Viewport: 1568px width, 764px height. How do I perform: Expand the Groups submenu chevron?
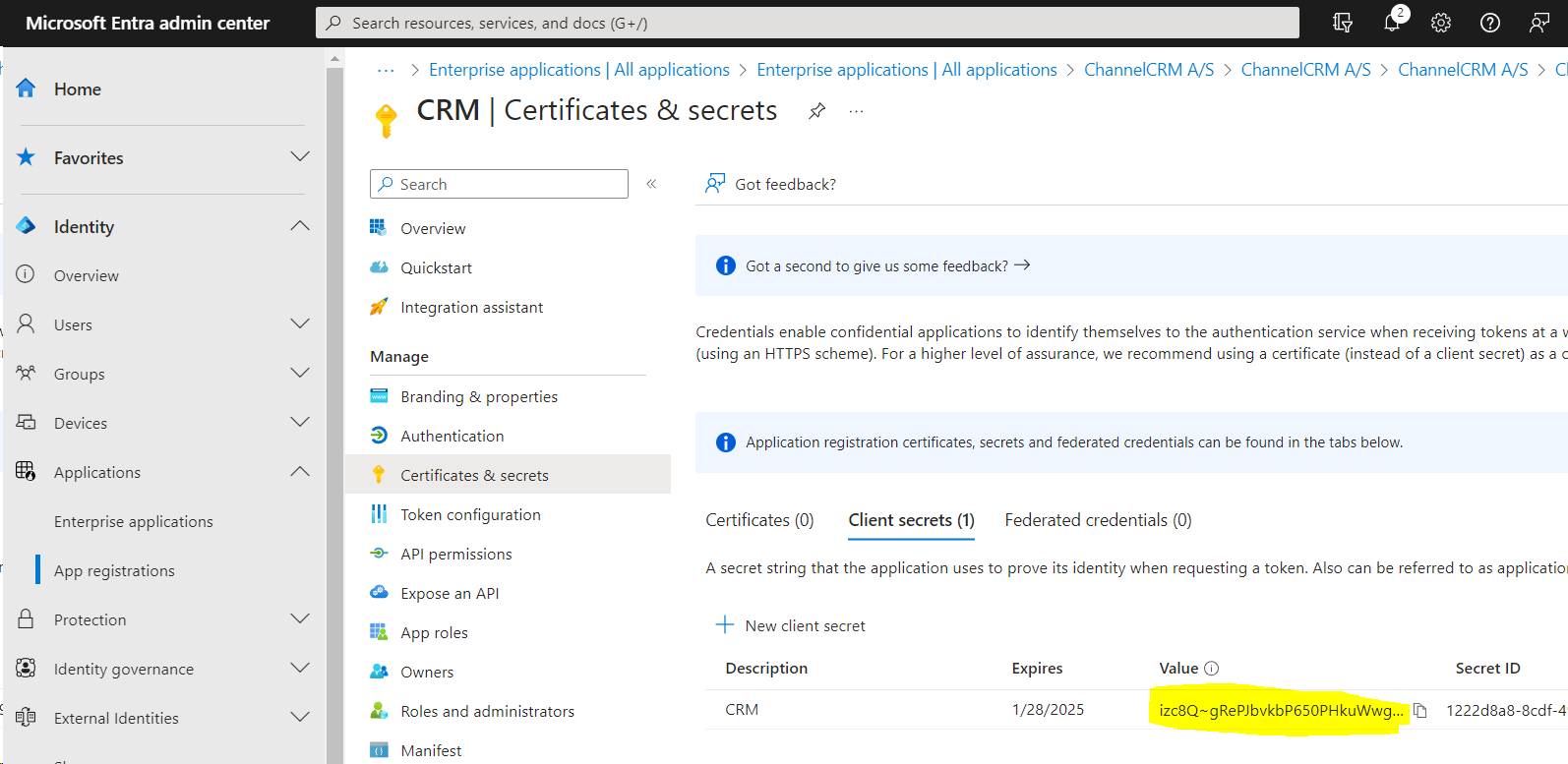click(x=300, y=373)
